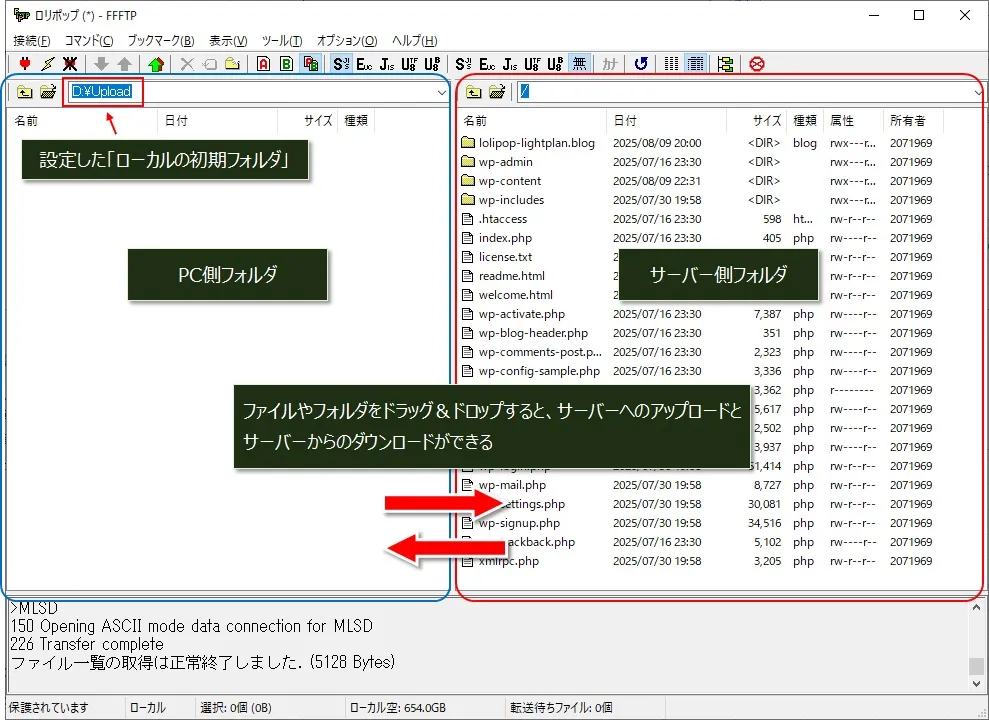This screenshot has height=720, width=989.
Task: Toggle the 無変換 kanji conversion mode
Action: [580, 63]
